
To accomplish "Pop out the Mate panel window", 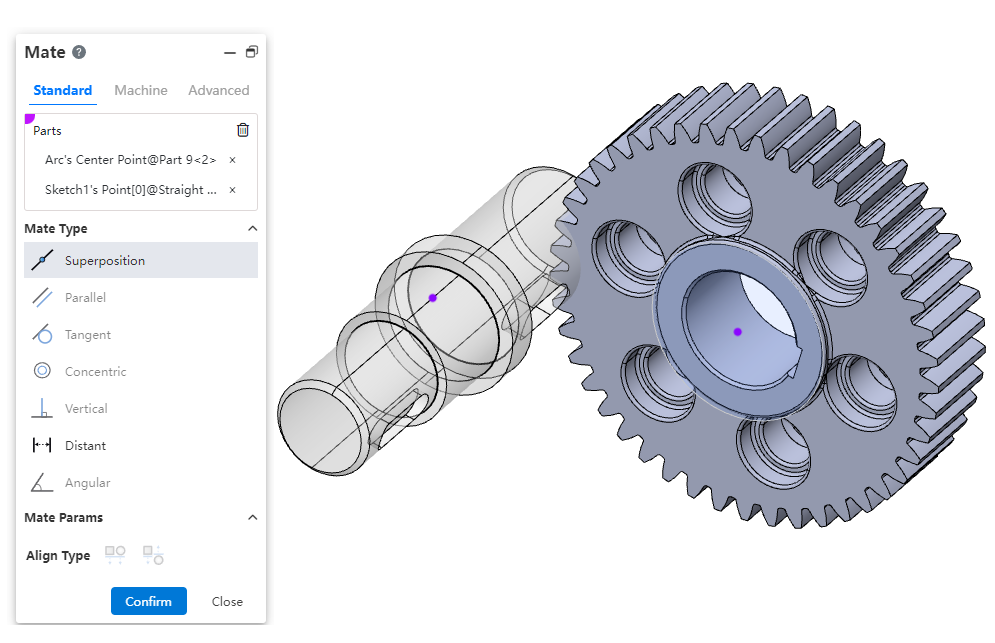I will pyautogui.click(x=251, y=53).
